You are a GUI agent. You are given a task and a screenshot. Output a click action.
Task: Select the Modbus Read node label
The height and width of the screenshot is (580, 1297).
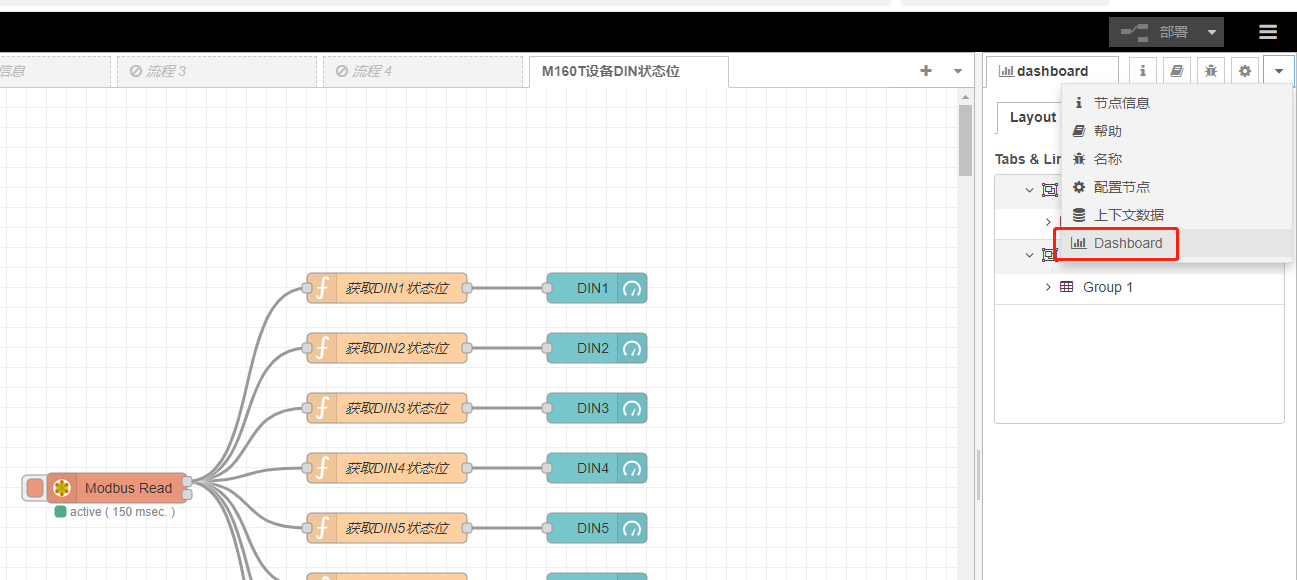(x=129, y=488)
